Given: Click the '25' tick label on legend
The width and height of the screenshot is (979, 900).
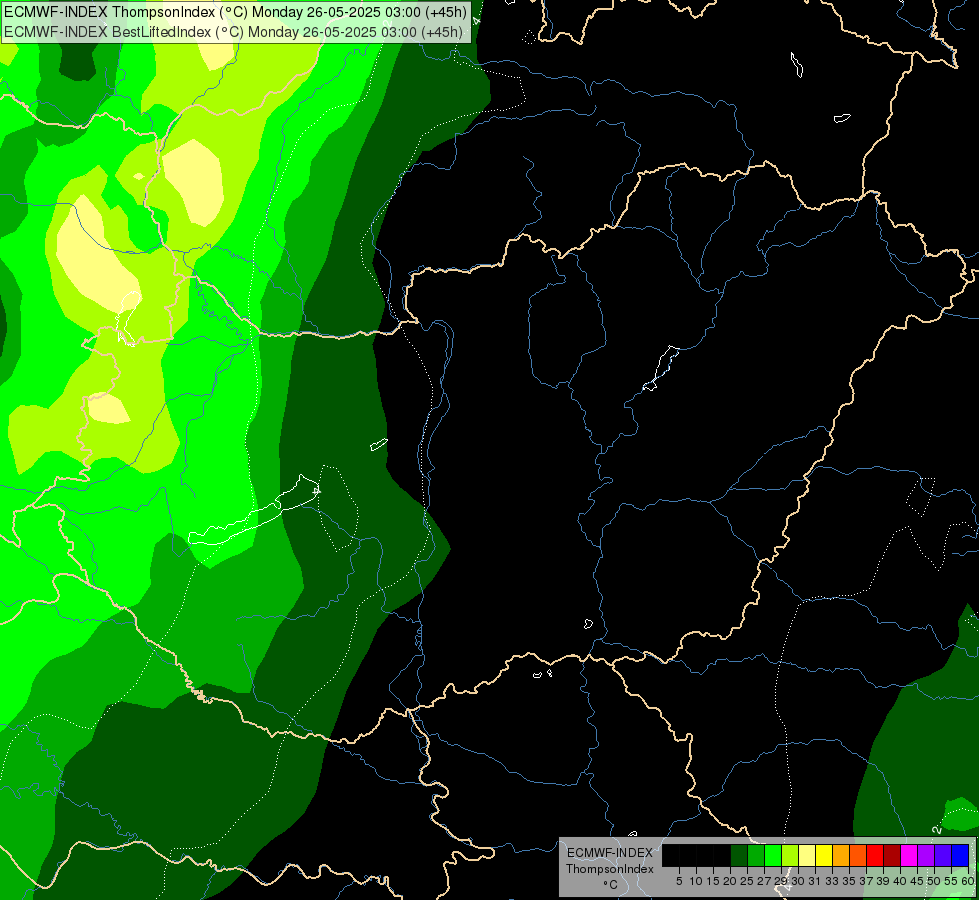Looking at the screenshot, I should [x=747, y=881].
